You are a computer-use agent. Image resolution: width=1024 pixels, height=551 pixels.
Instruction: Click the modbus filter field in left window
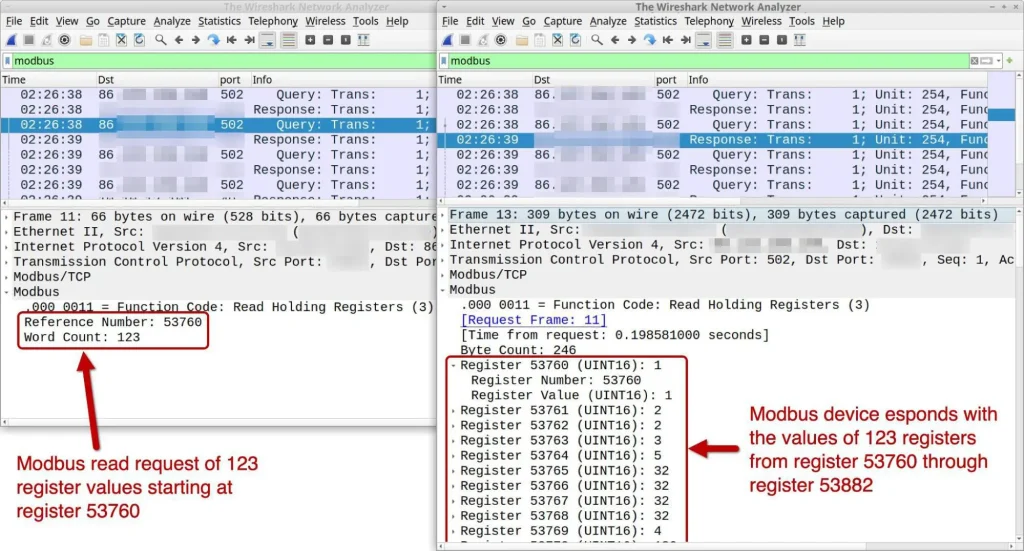[x=200, y=61]
